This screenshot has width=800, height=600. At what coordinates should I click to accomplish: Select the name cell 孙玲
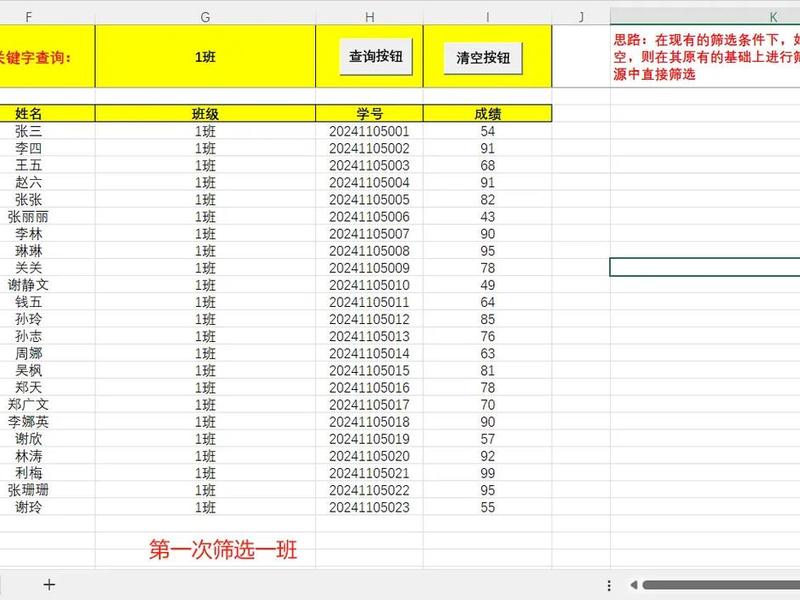pos(47,319)
